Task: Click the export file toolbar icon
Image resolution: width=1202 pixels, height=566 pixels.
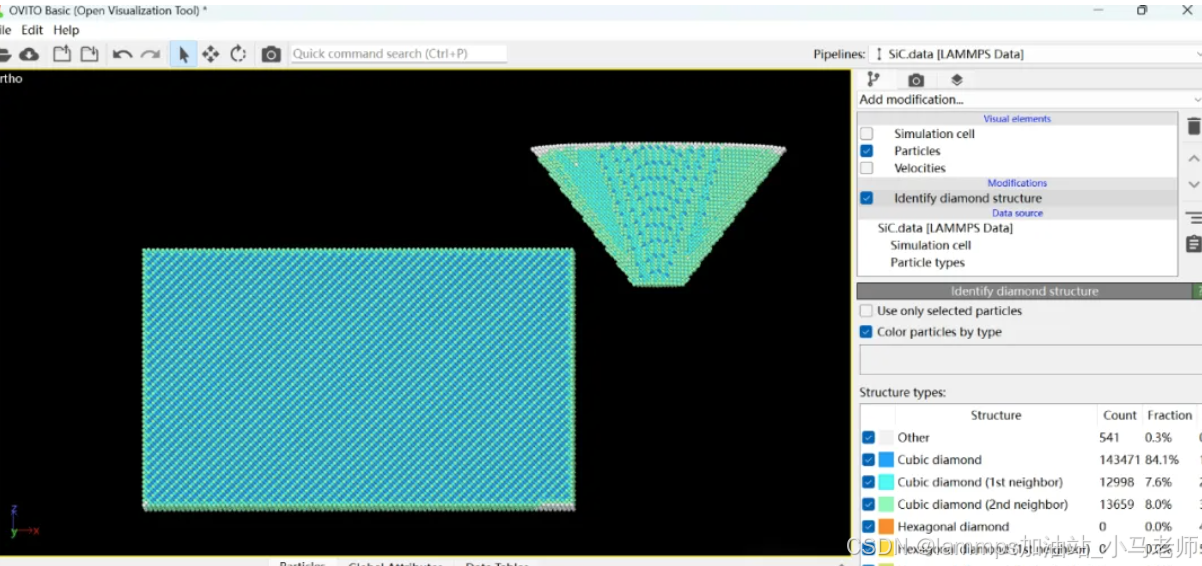Action: pos(62,54)
